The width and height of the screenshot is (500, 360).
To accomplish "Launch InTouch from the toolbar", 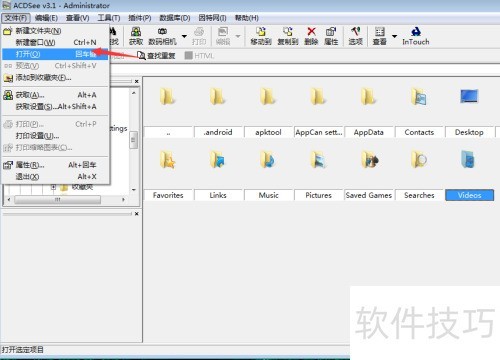I will click(416, 36).
